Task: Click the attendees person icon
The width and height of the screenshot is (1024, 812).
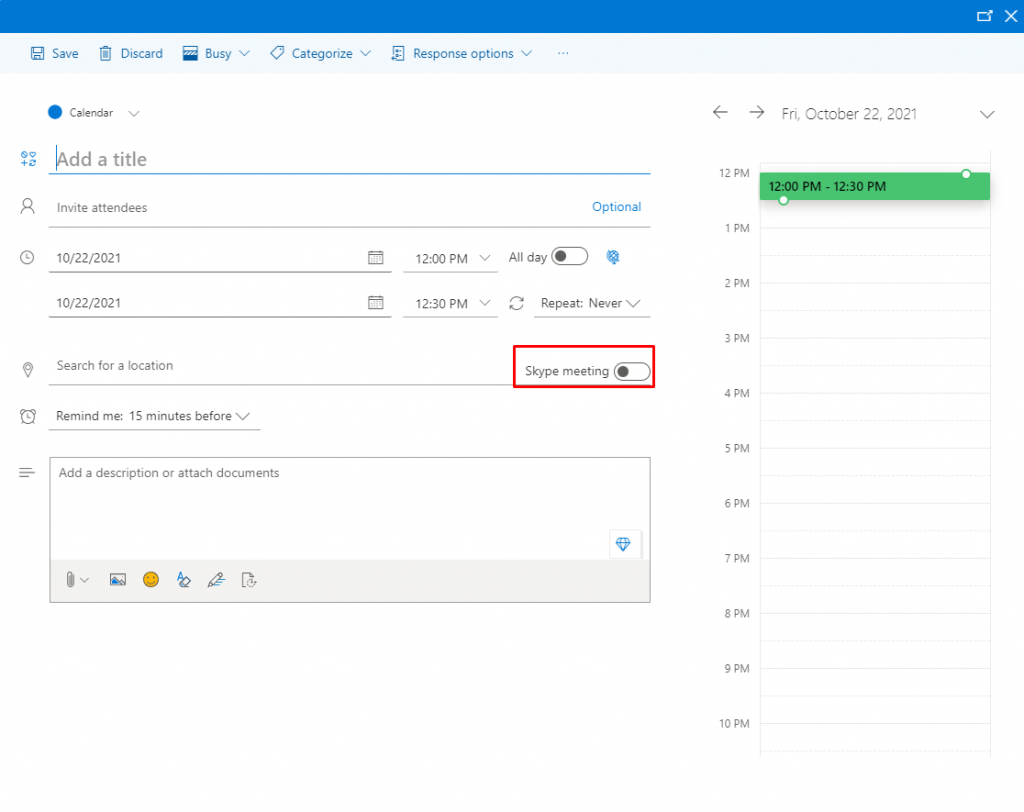Action: tap(27, 206)
